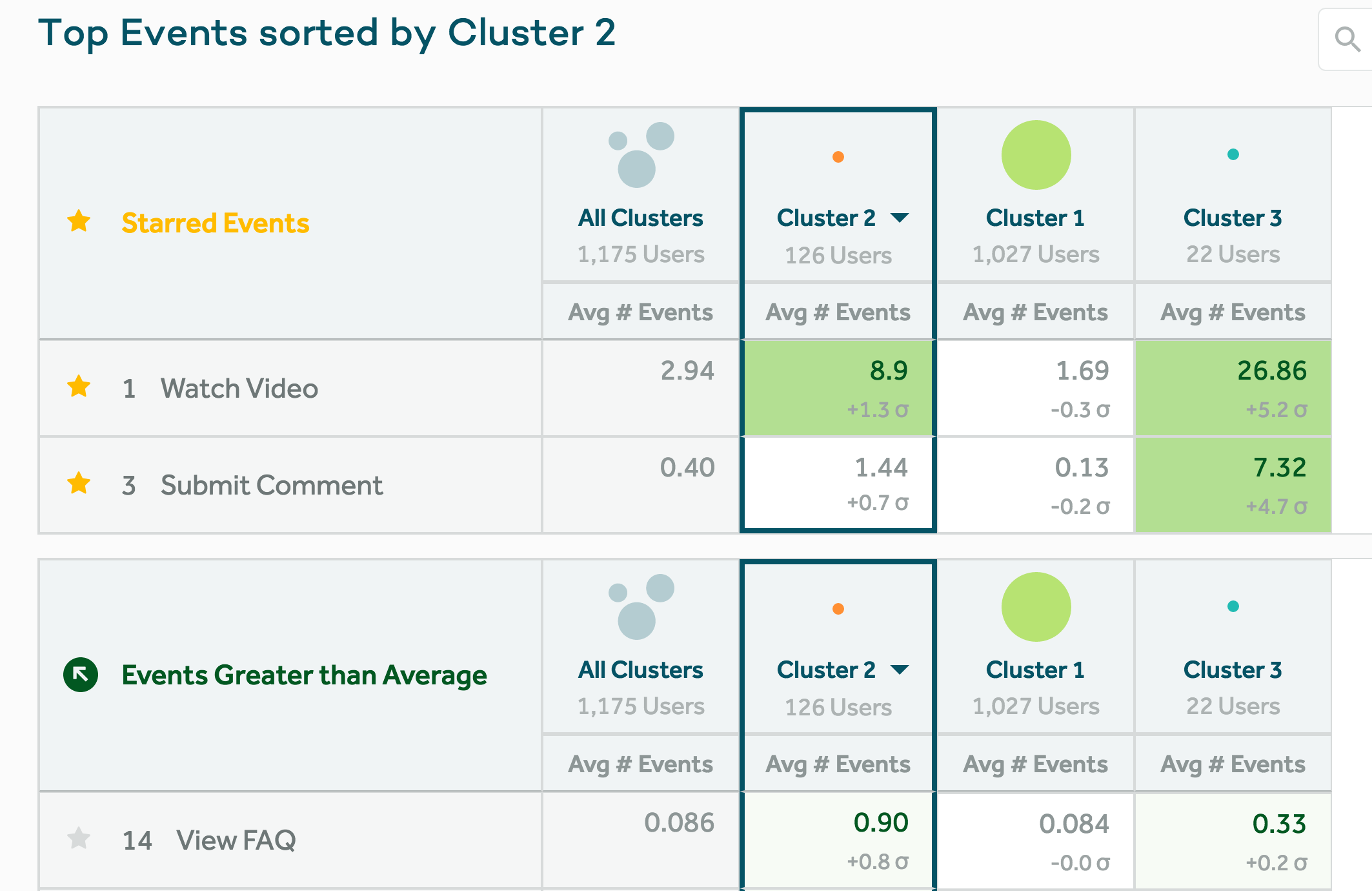Click the teal Cluster 3 dot in Starred Events
Viewport: 1372px width, 891px height.
(1233, 154)
